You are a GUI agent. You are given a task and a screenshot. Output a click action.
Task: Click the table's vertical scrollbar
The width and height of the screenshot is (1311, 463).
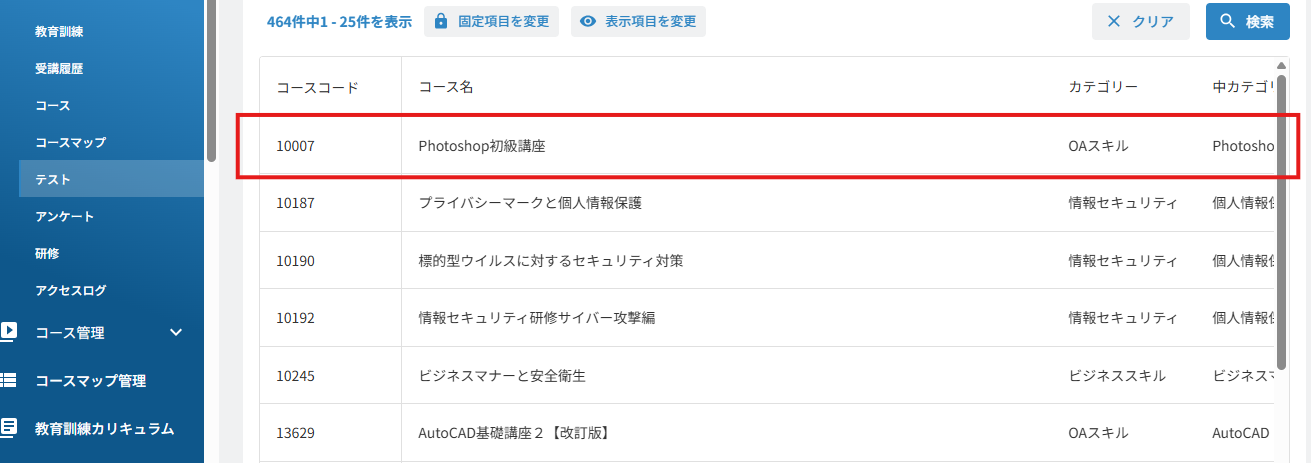click(1282, 220)
